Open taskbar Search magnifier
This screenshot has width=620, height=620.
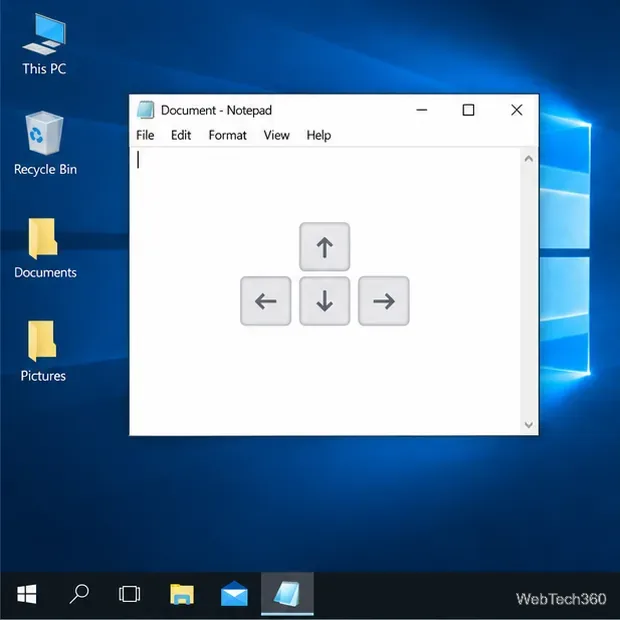(x=79, y=594)
